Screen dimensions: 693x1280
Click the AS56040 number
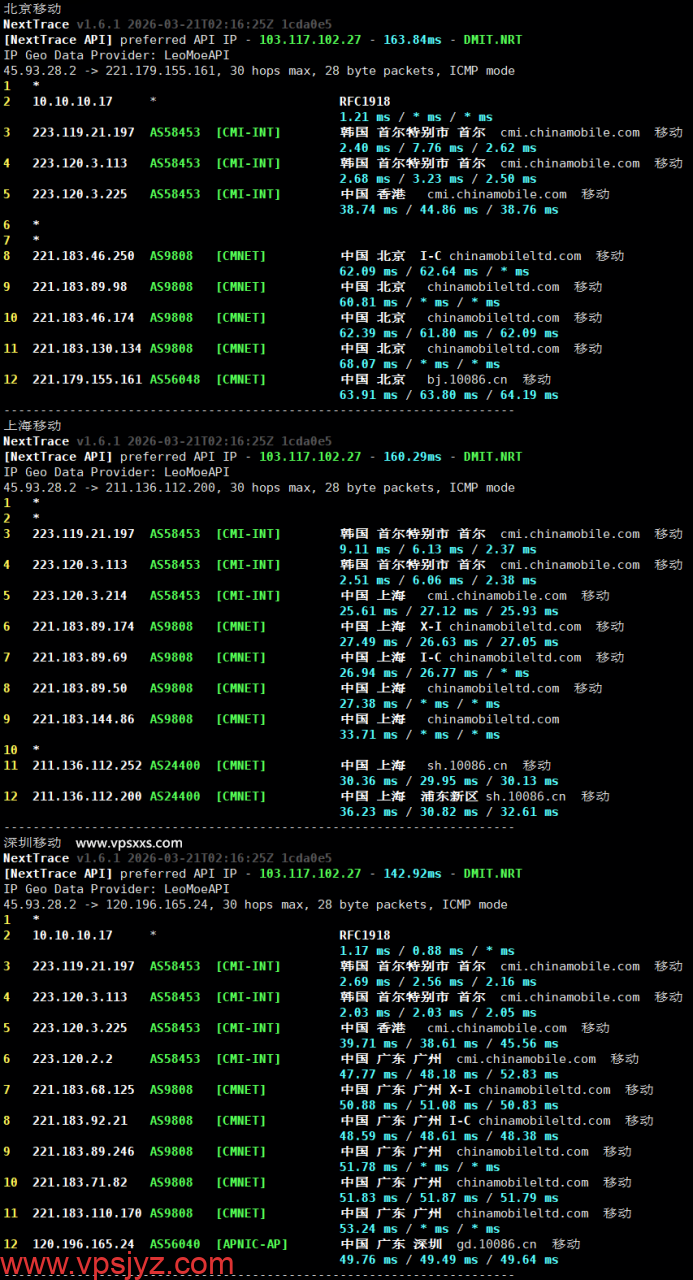175,1245
